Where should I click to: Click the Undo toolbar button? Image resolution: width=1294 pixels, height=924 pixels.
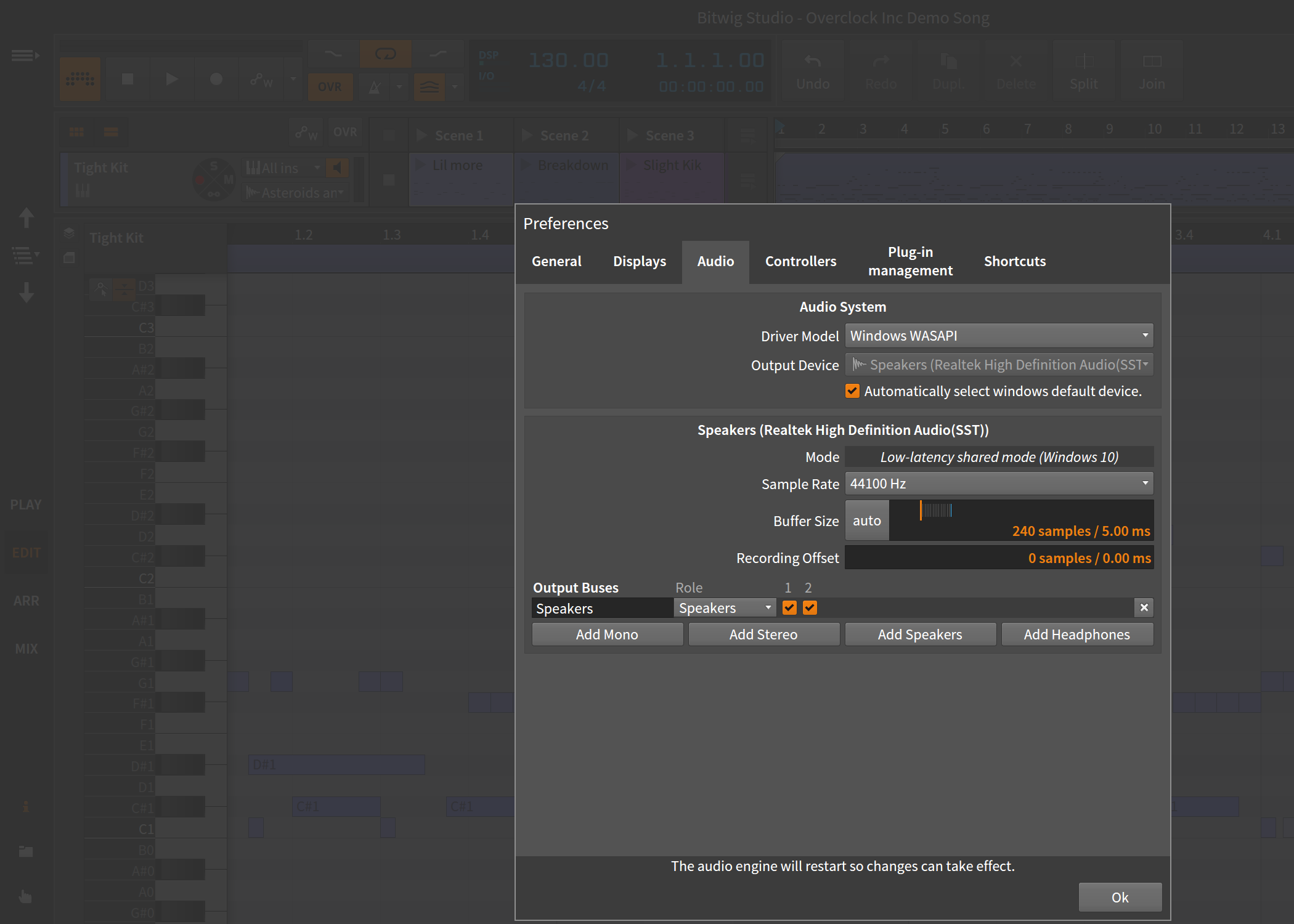[813, 71]
